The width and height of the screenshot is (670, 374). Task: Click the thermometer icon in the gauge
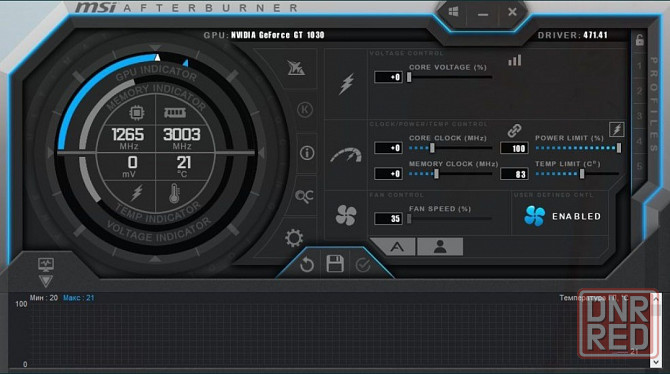point(174,193)
